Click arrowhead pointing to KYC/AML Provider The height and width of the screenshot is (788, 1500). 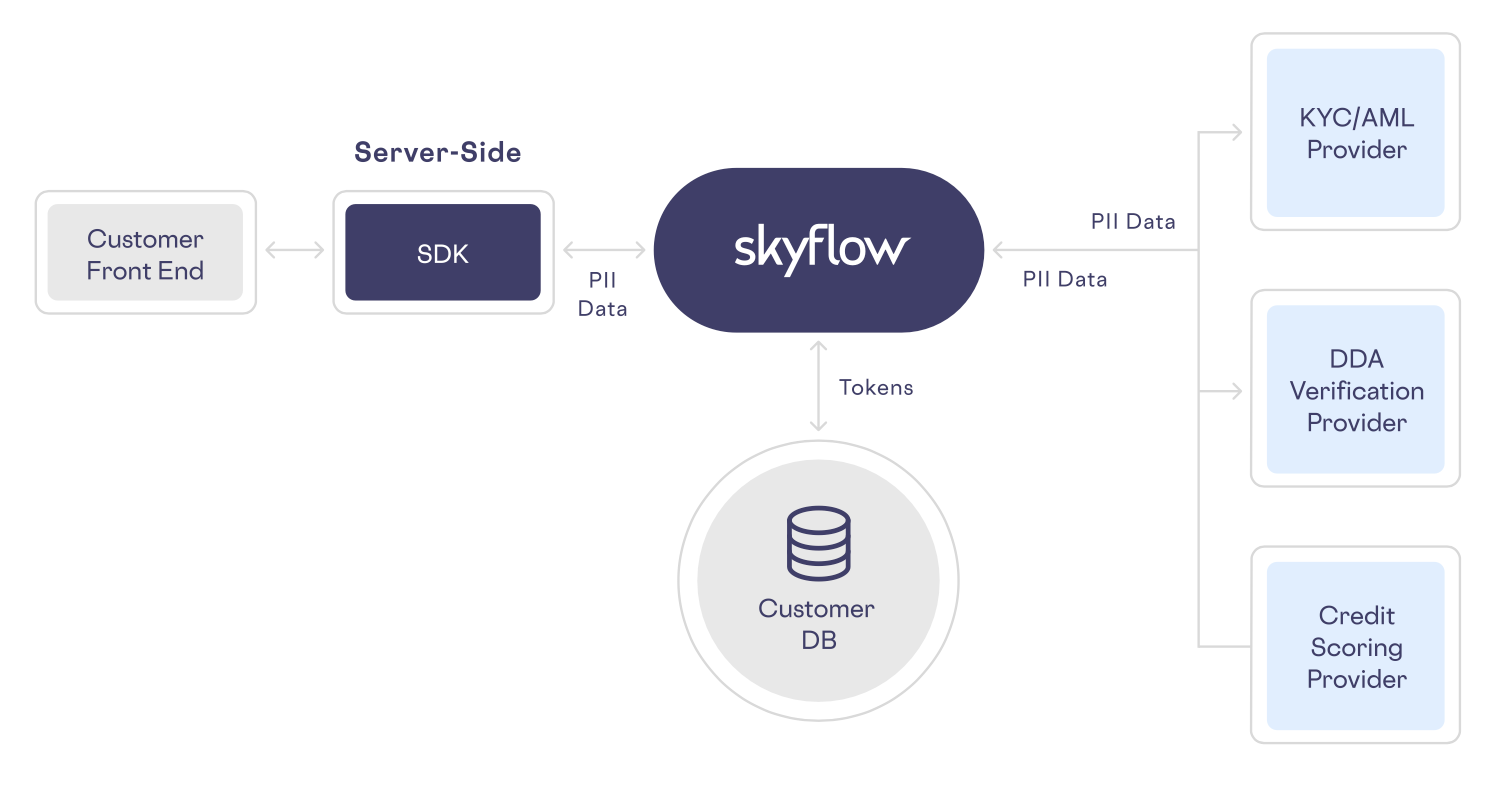coord(1236,132)
